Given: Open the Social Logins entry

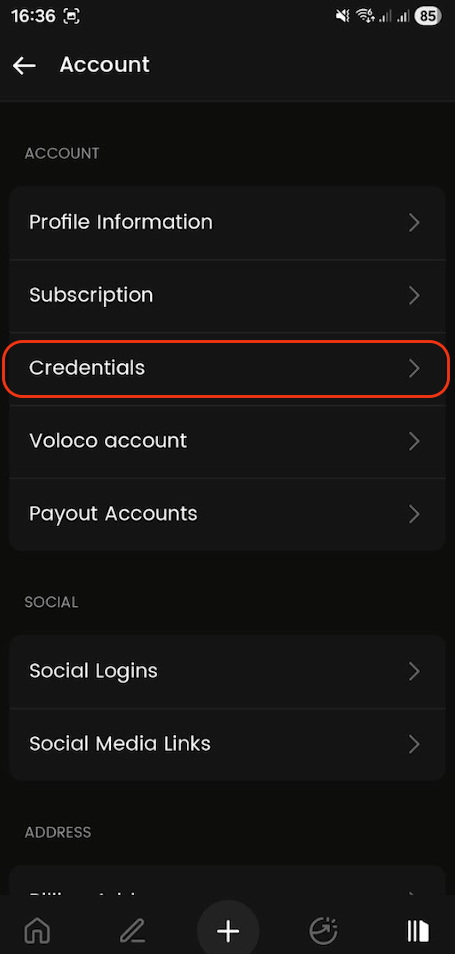Looking at the screenshot, I should pos(228,672).
